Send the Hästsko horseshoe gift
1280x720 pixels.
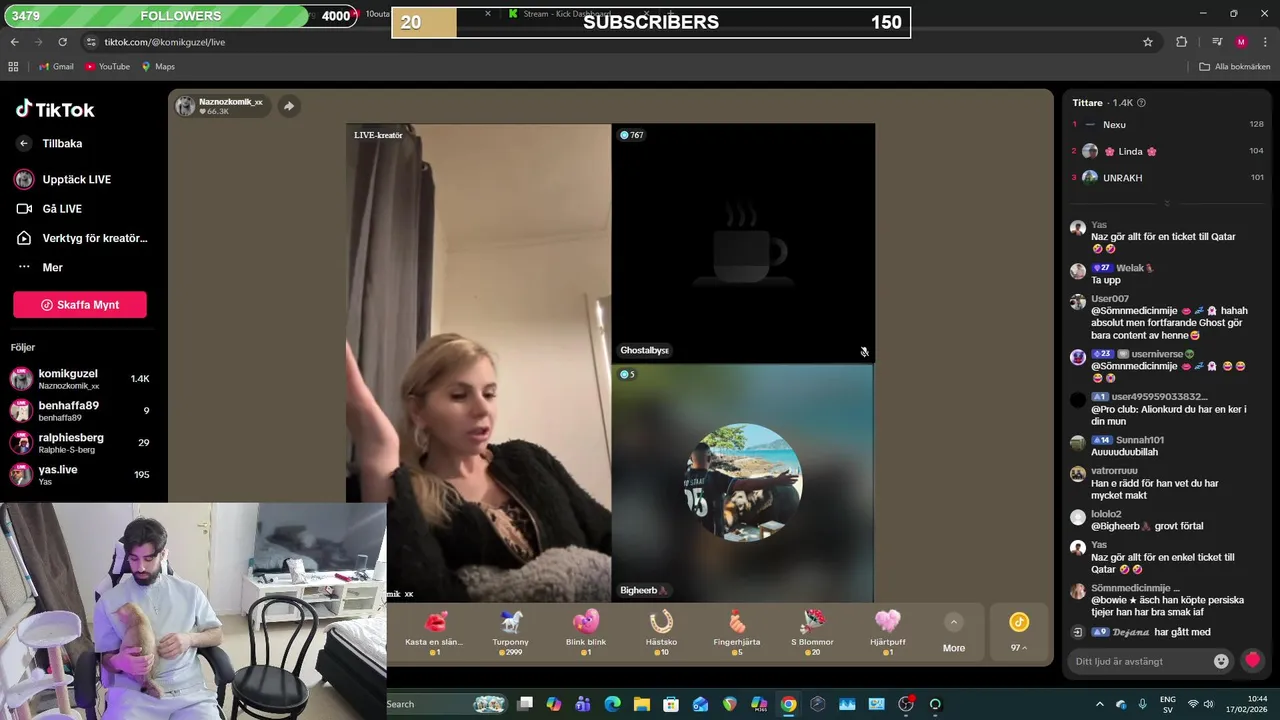(x=661, y=633)
